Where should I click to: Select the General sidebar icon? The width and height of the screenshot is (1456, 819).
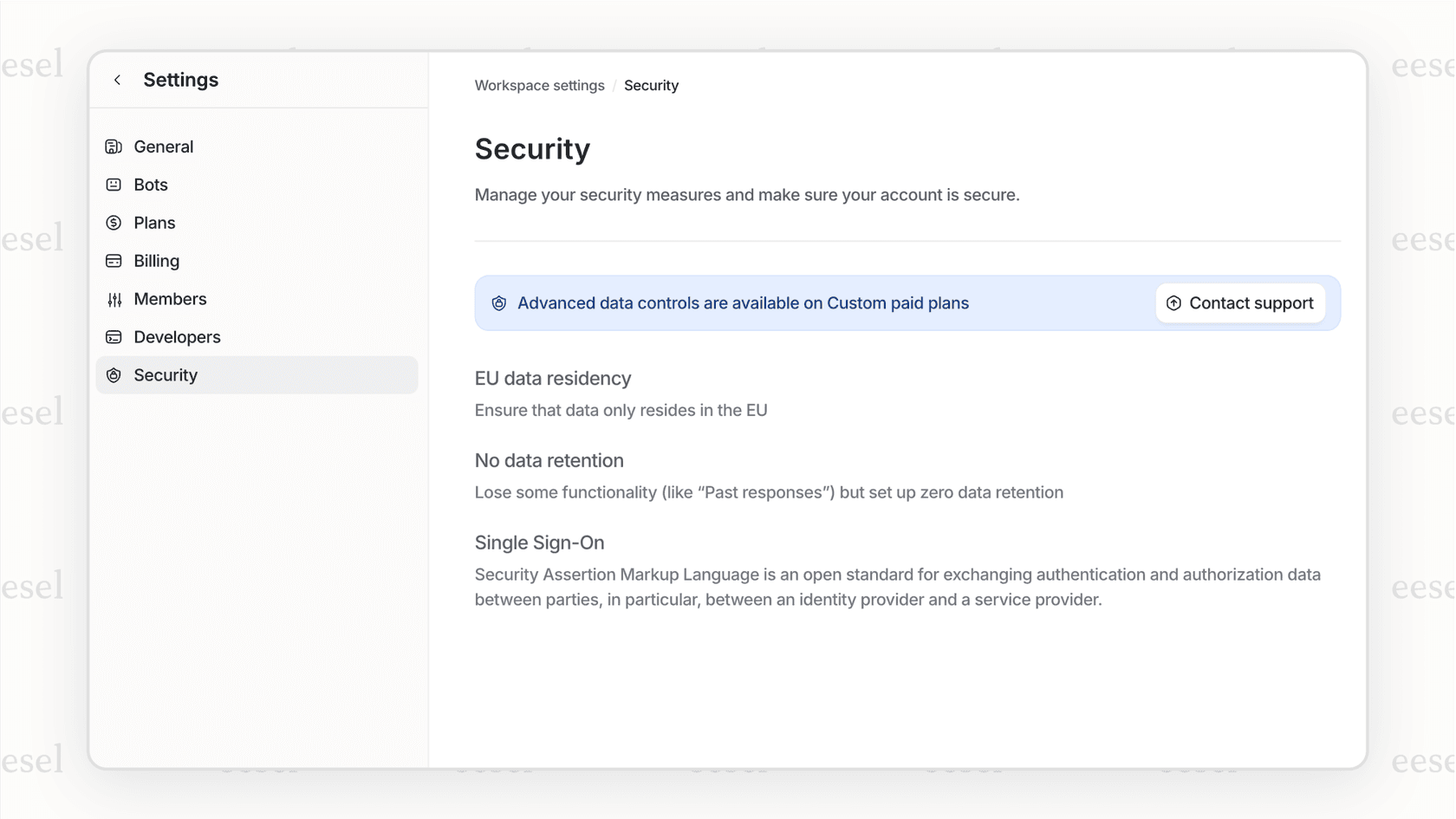pos(114,146)
